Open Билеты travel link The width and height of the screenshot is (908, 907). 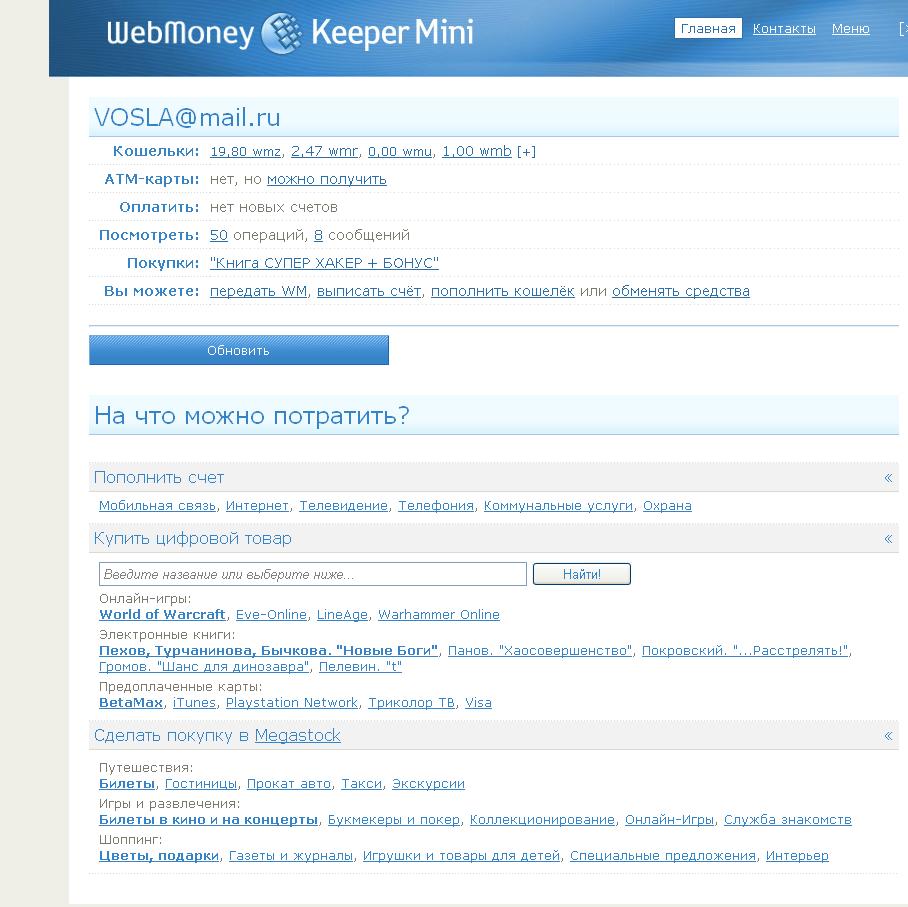[127, 784]
